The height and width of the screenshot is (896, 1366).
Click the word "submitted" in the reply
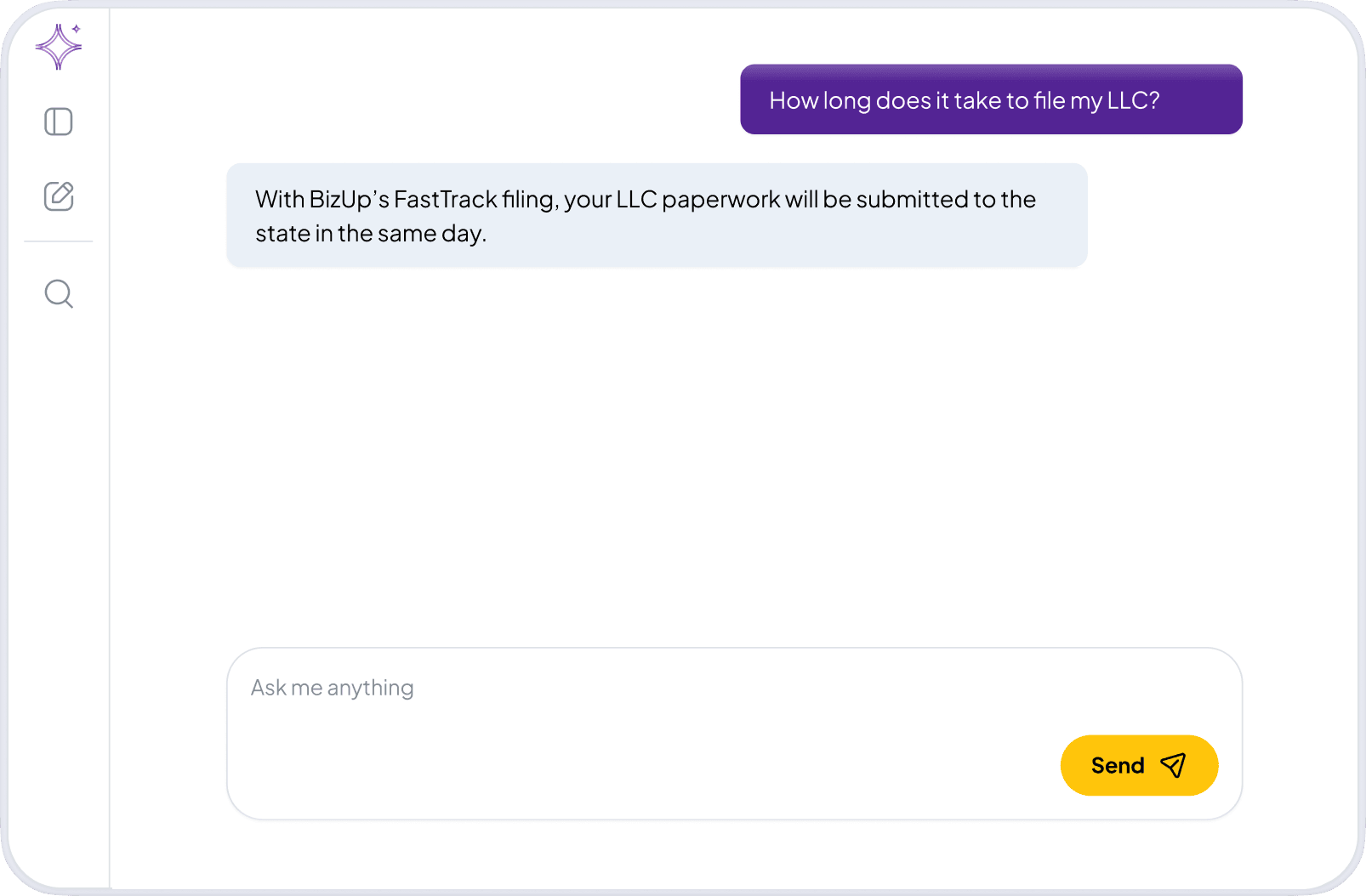912,199
